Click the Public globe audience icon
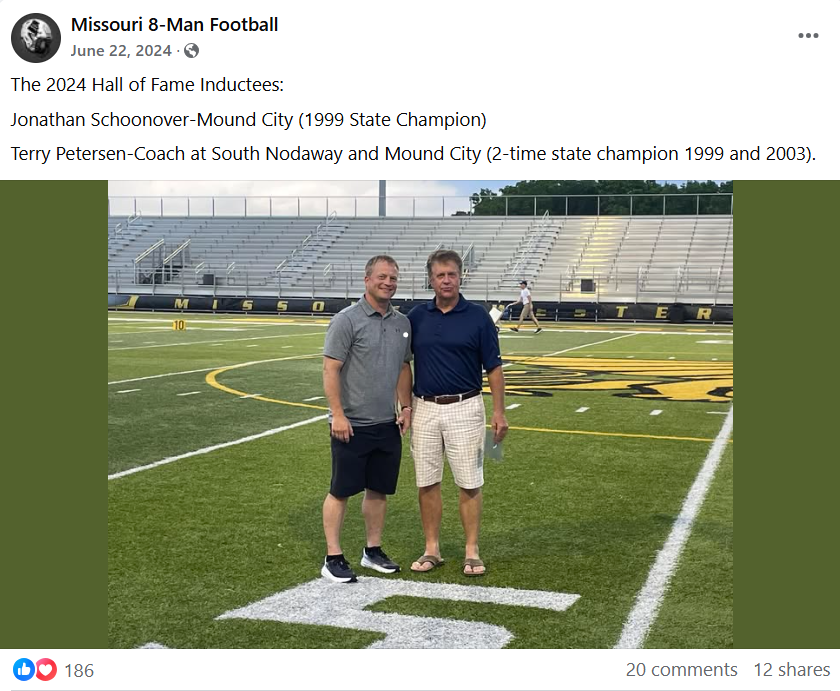 coord(191,51)
